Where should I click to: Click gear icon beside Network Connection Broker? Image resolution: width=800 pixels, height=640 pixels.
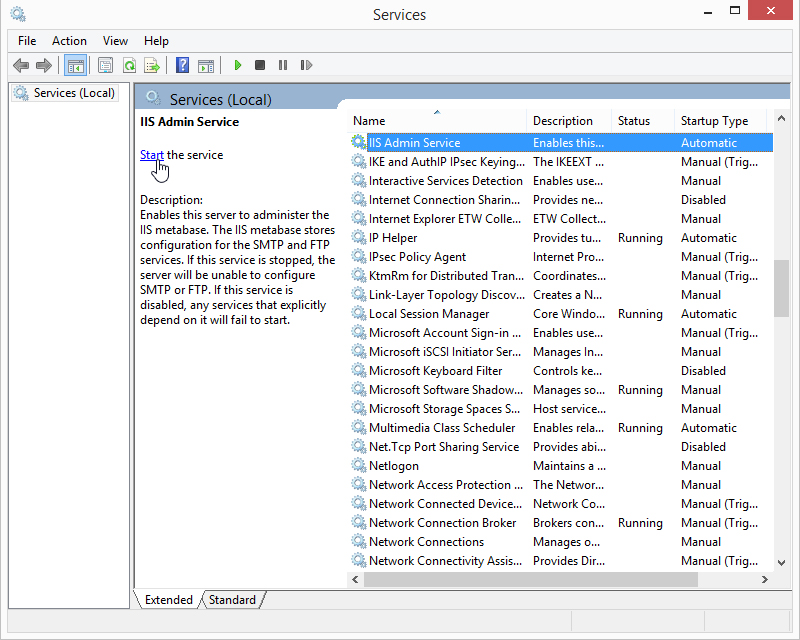point(359,522)
